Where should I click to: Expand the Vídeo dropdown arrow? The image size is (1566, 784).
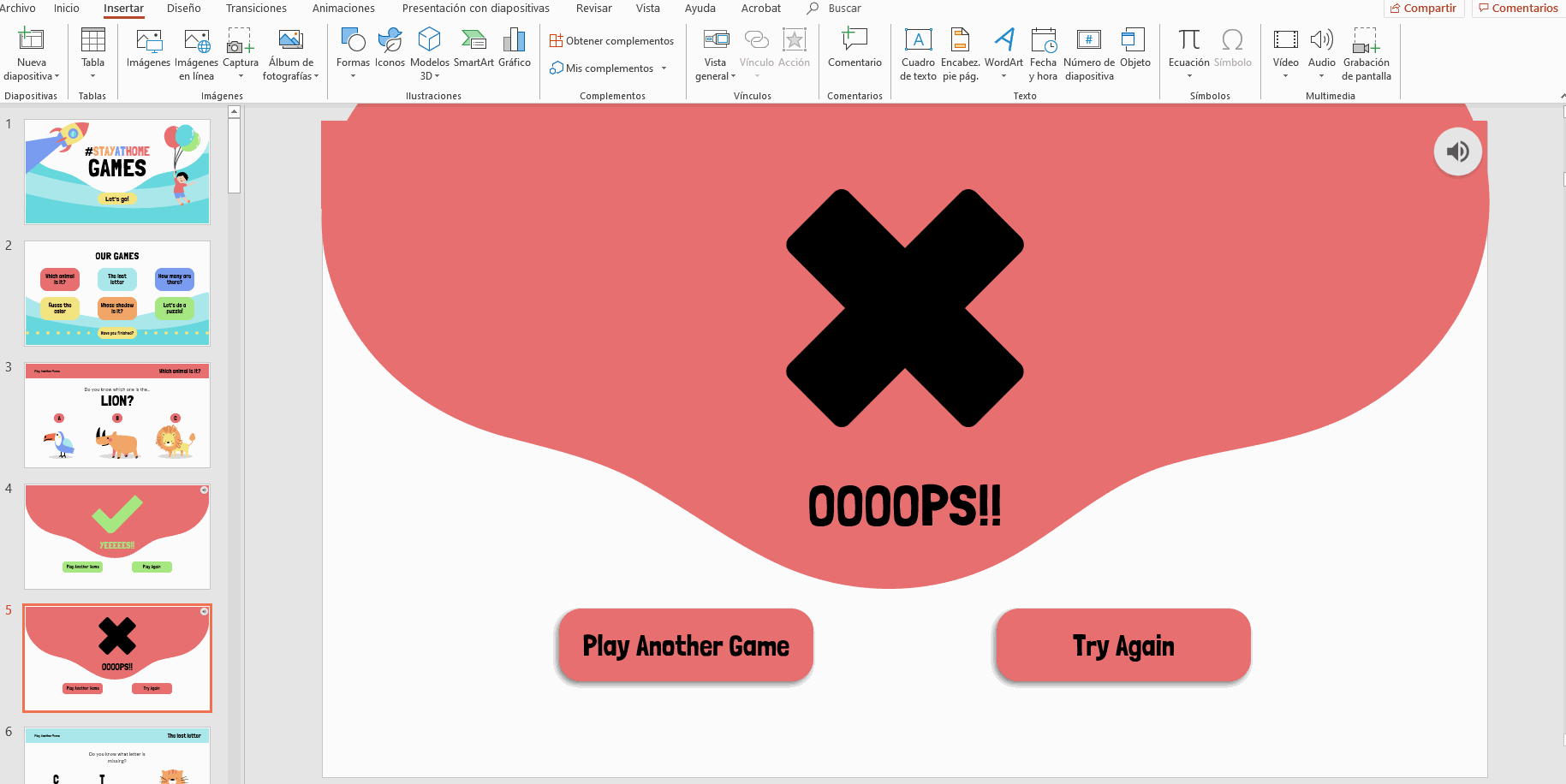coord(1285,76)
